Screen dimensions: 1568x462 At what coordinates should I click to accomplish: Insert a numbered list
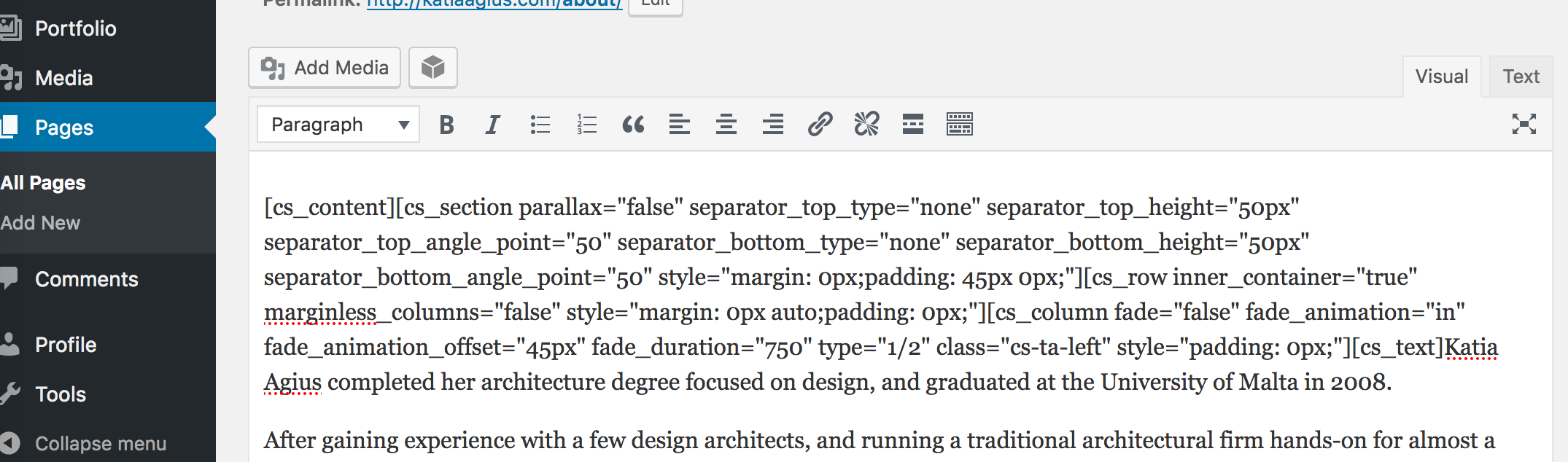click(x=586, y=125)
